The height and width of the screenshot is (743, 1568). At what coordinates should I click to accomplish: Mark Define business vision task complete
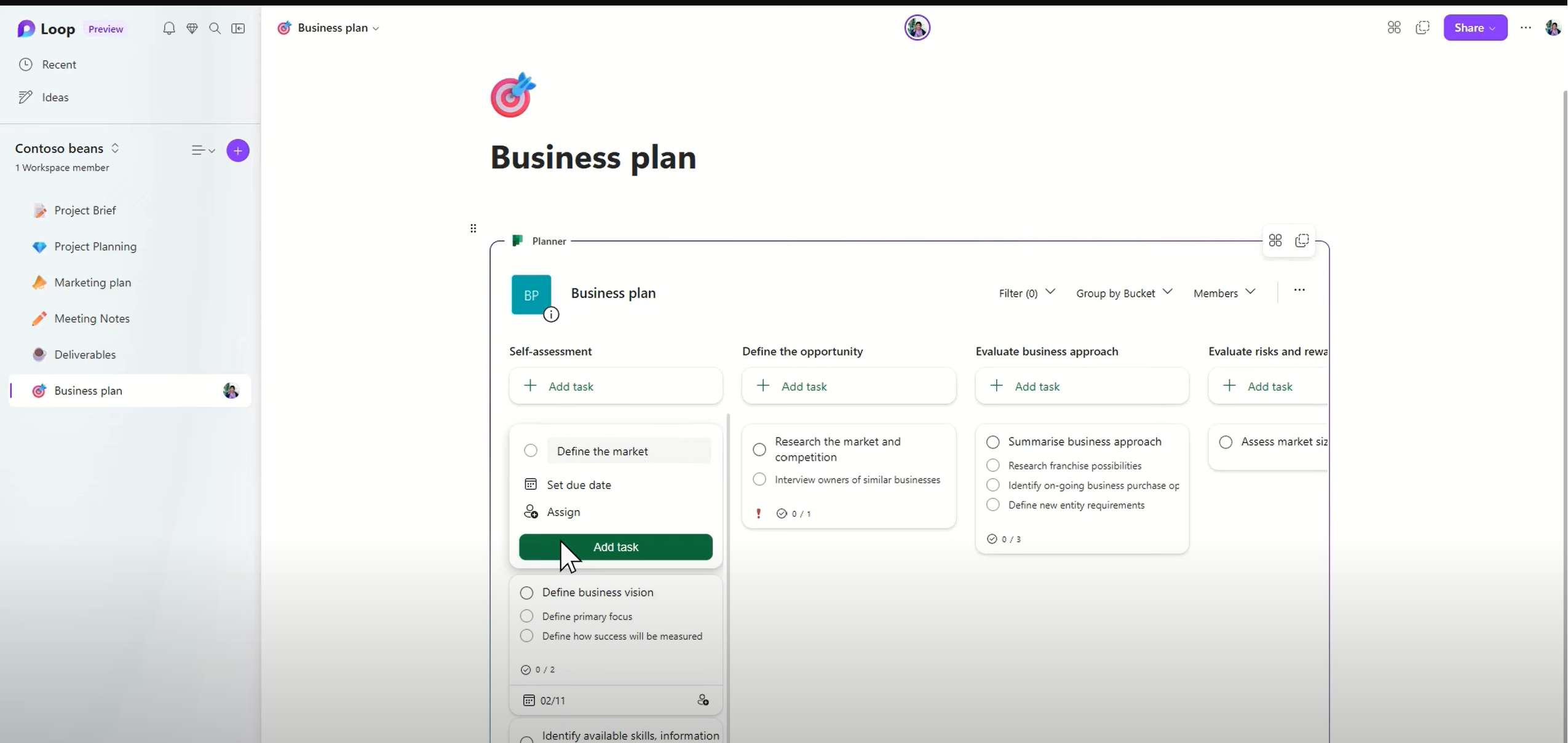coord(527,593)
